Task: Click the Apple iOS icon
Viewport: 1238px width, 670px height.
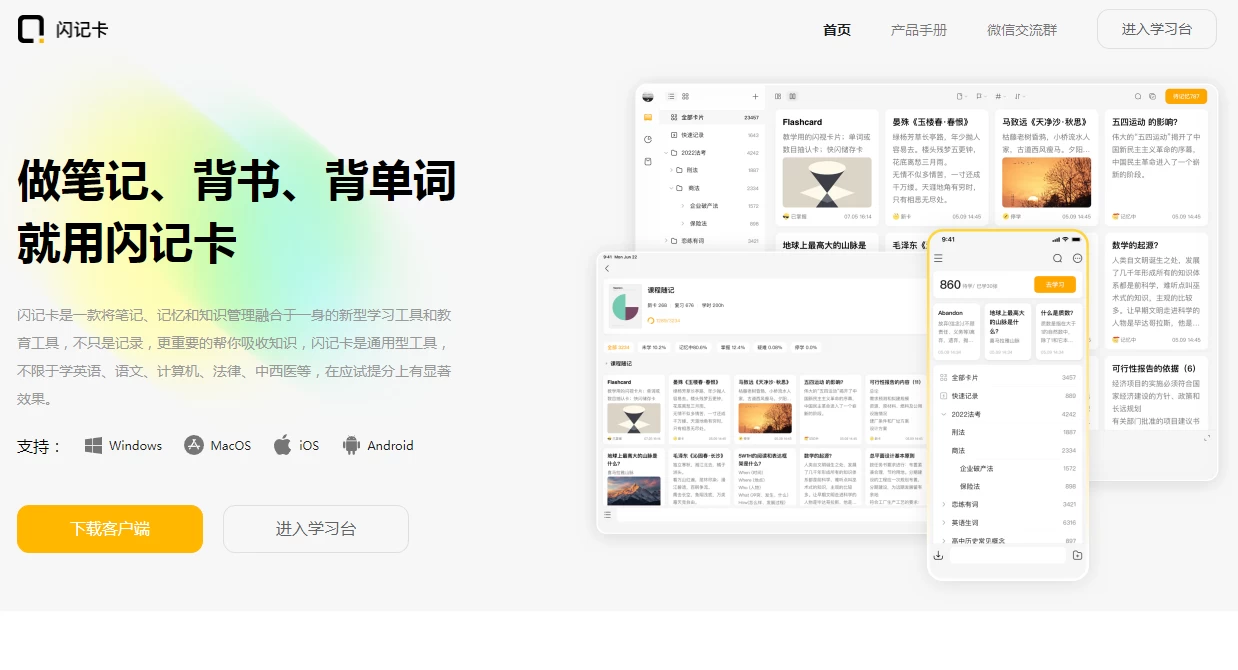Action: (283, 445)
